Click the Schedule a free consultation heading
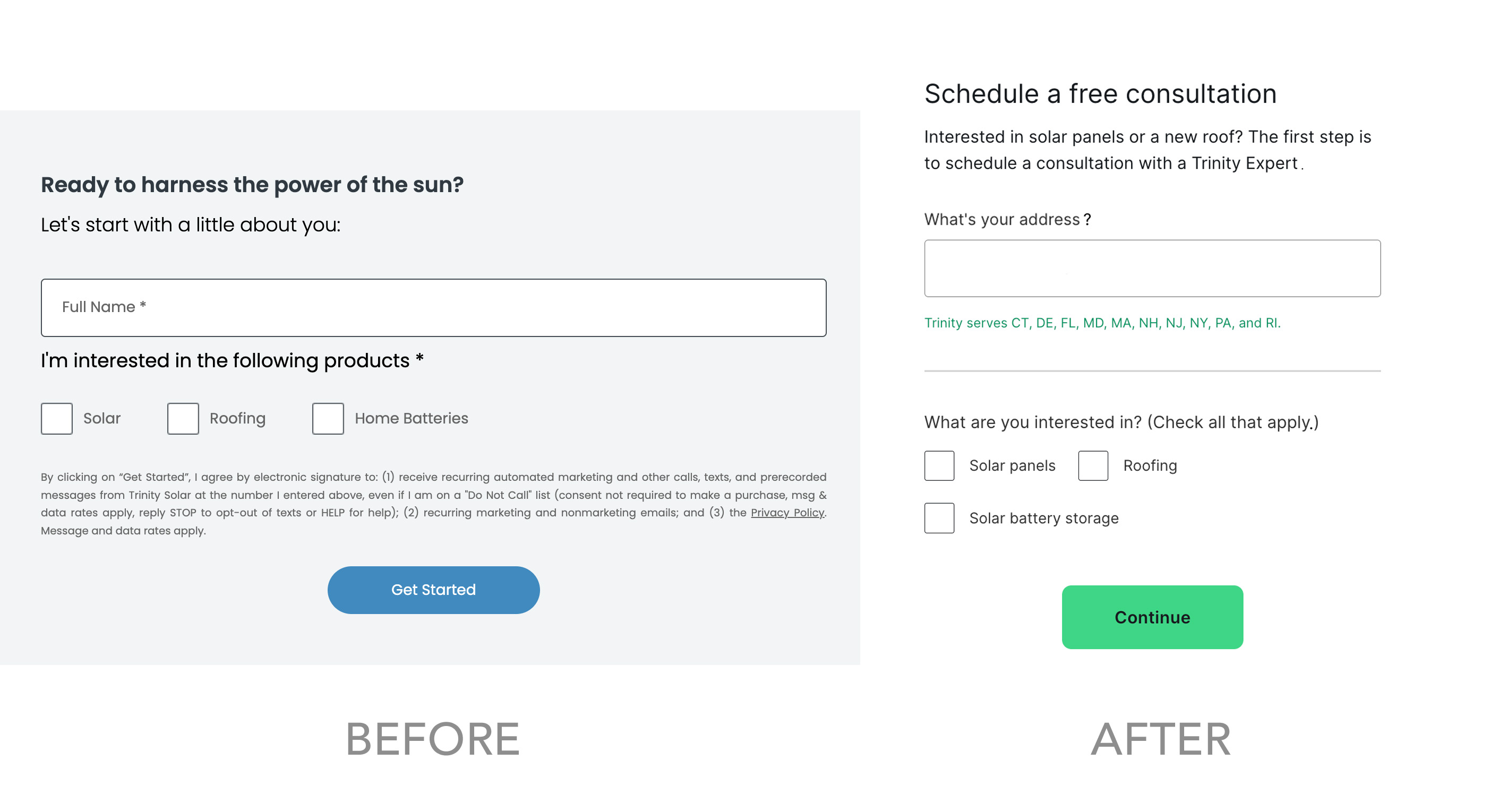Screen dimensions: 1490x812 (x=1100, y=93)
